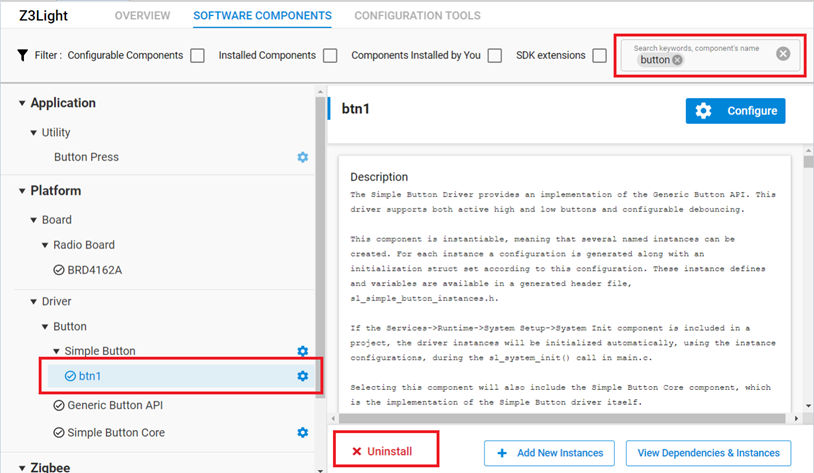Select Generic Button API component
Viewport: 814px width, 473px height.
click(115, 405)
